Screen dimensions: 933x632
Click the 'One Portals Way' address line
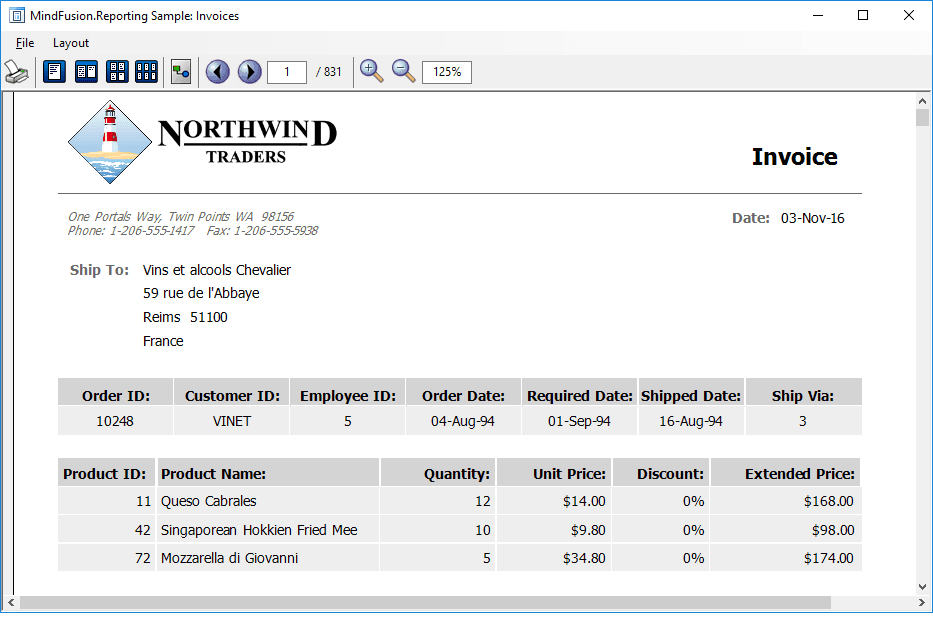pos(180,217)
